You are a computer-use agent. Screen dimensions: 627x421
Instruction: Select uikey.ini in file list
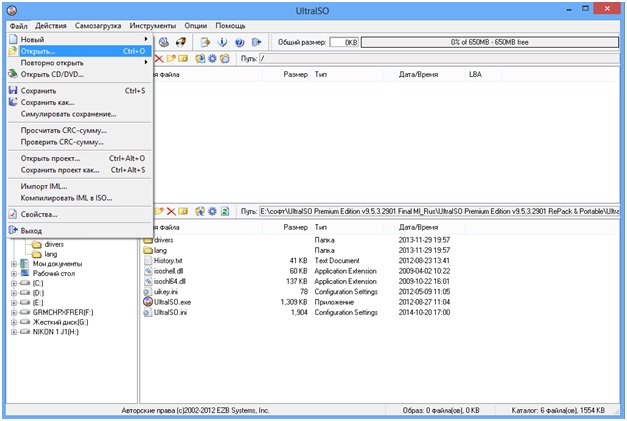[166, 292]
